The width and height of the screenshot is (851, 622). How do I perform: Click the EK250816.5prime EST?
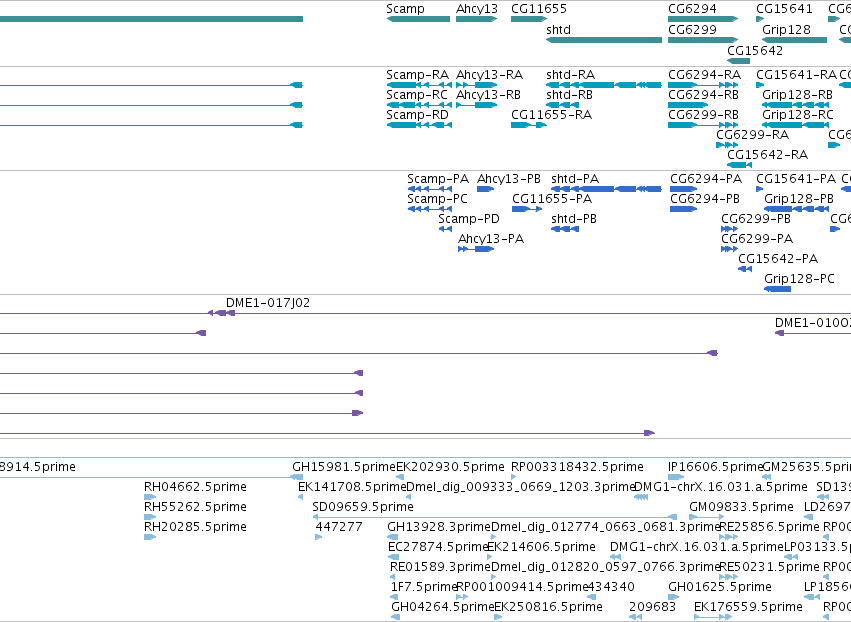point(498,617)
